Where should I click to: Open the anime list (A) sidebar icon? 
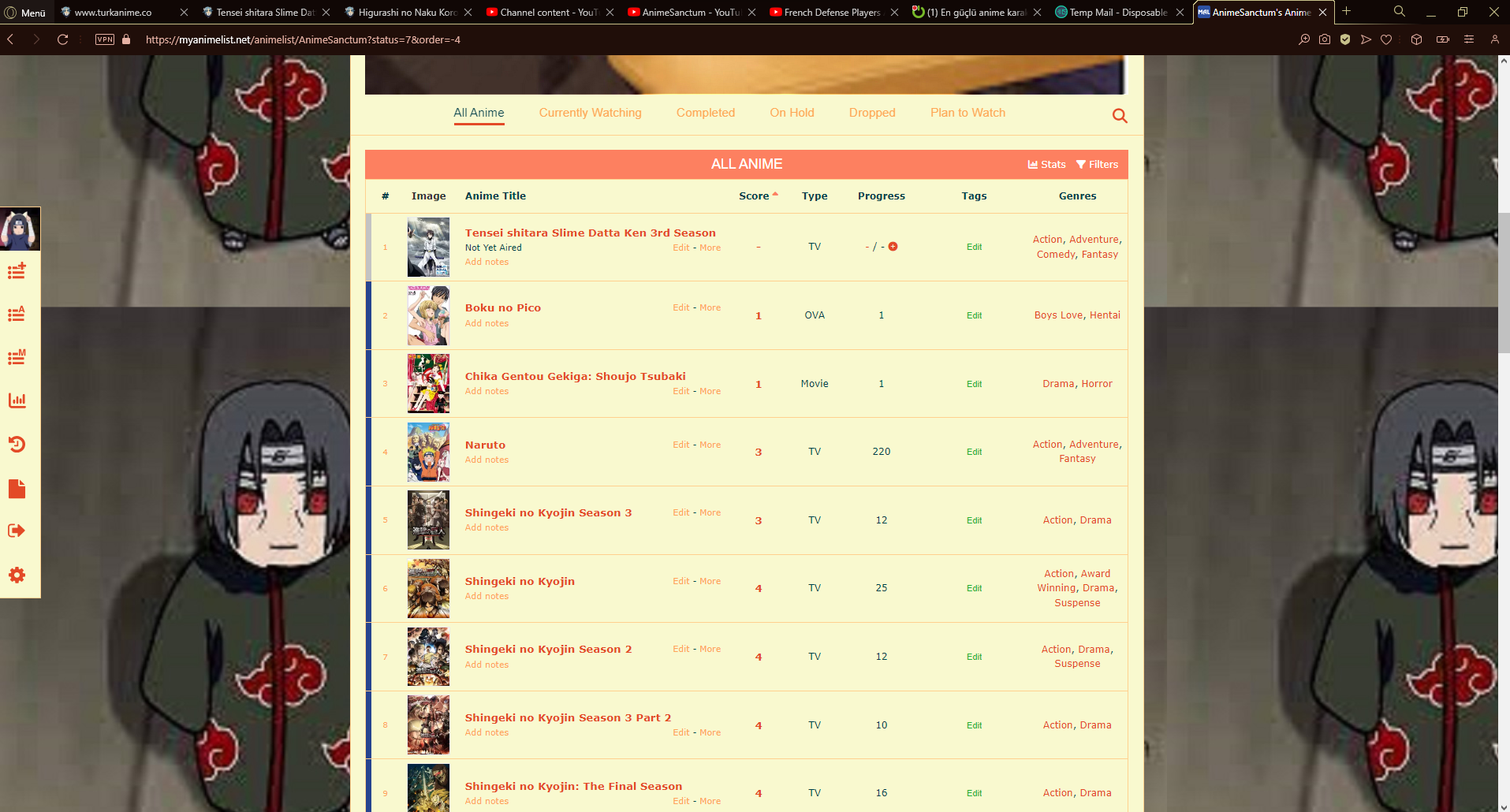point(17,314)
